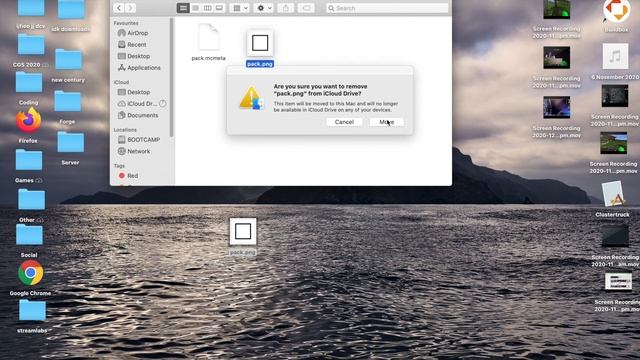640x360 pixels.
Task: Select pack.mcmeta file
Action: (209, 42)
